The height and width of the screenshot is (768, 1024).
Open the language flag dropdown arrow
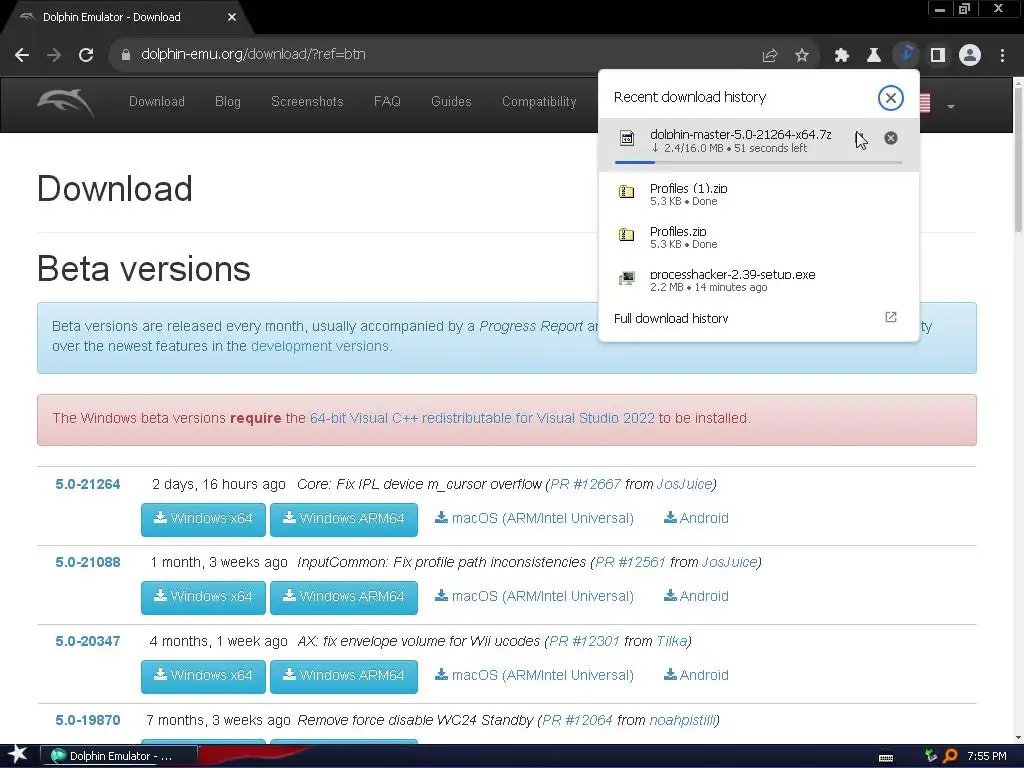[x=951, y=106]
